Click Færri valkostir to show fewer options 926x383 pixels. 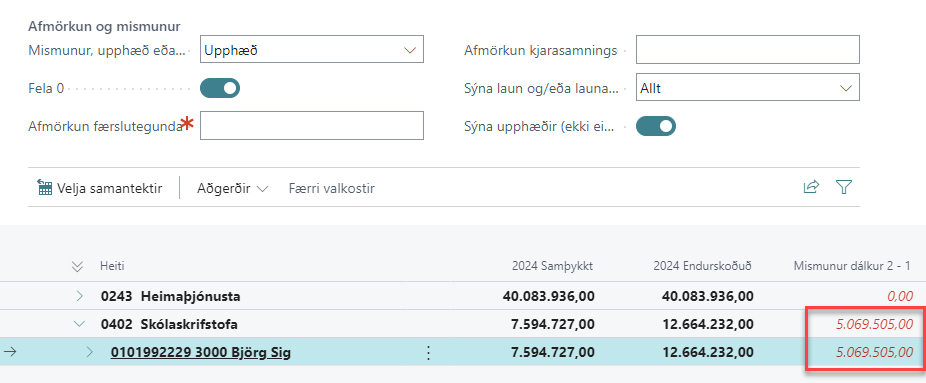pyautogui.click(x=331, y=188)
